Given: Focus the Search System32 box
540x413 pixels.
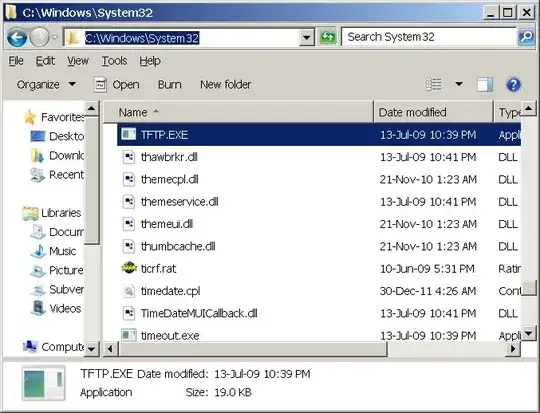Looking at the screenshot, I should tap(429, 37).
